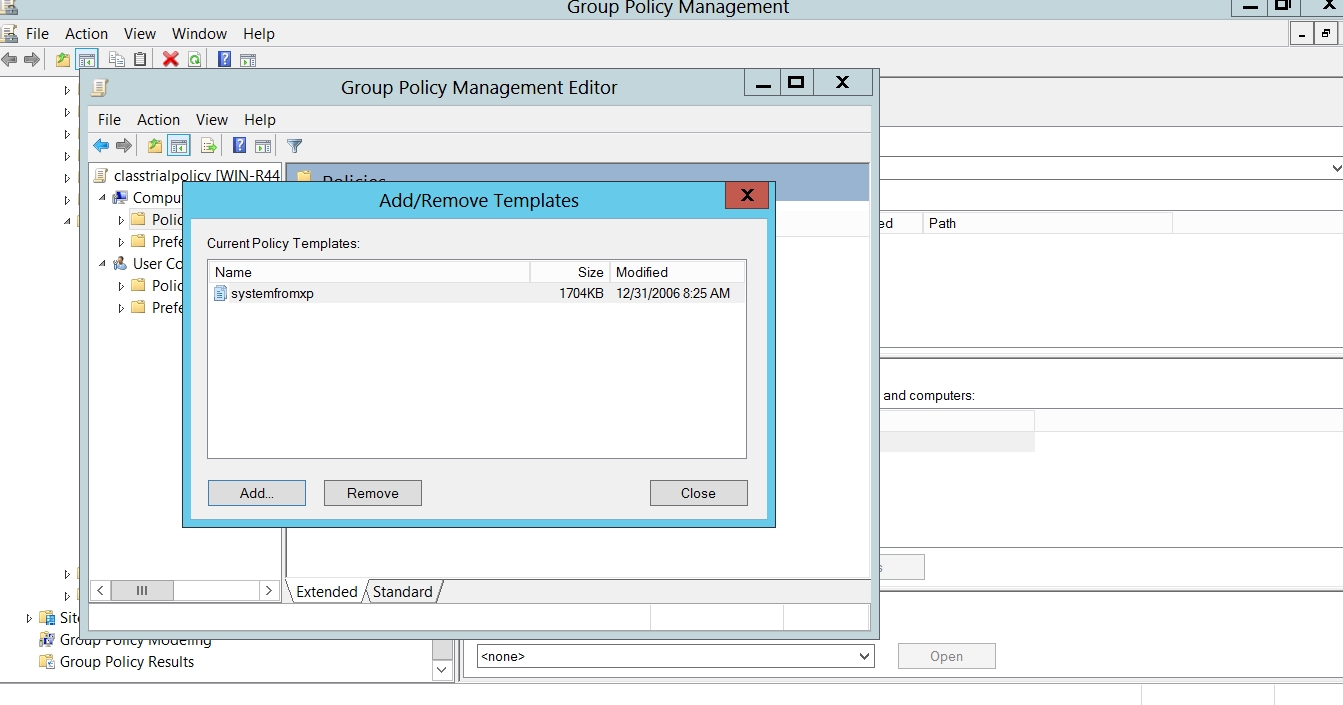Click Export List icon in editor toolbar
Image resolution: width=1343 pixels, height=705 pixels.
pos(208,146)
